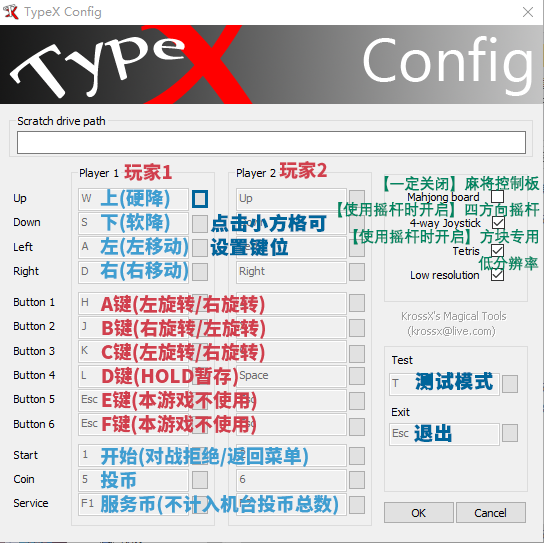This screenshot has height=543, width=544.
Task: Click Player 1 Left key-assign square button
Action: tap(200, 248)
